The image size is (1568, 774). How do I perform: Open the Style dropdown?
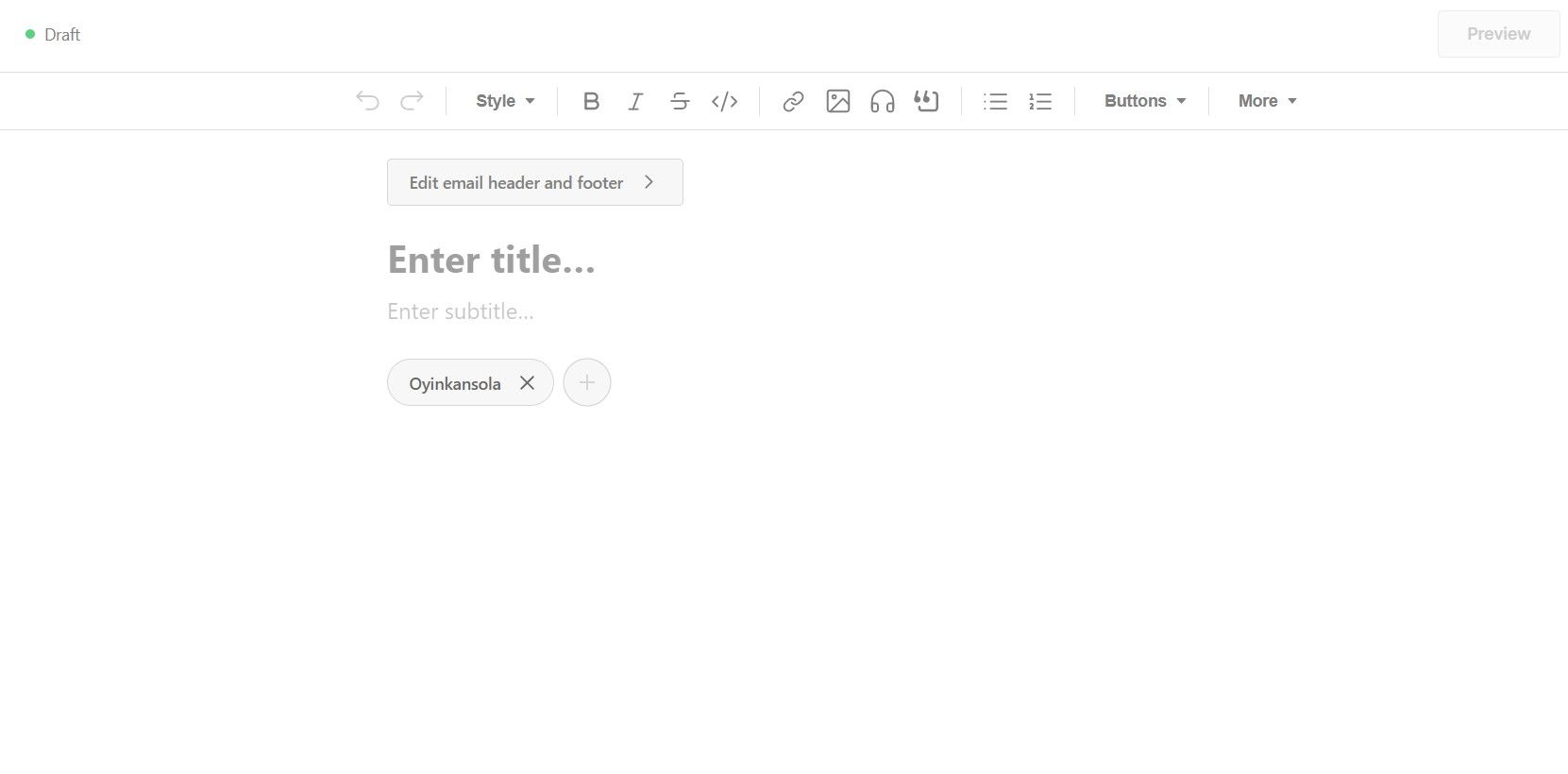[x=505, y=101]
